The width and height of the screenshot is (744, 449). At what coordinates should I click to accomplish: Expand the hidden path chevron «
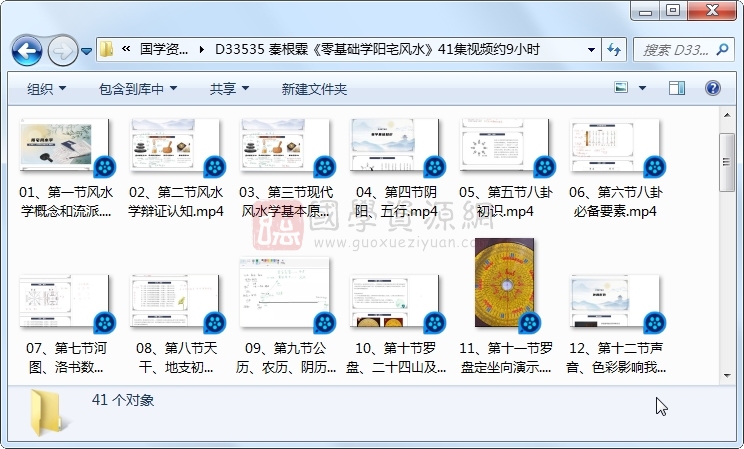[x=126, y=49]
